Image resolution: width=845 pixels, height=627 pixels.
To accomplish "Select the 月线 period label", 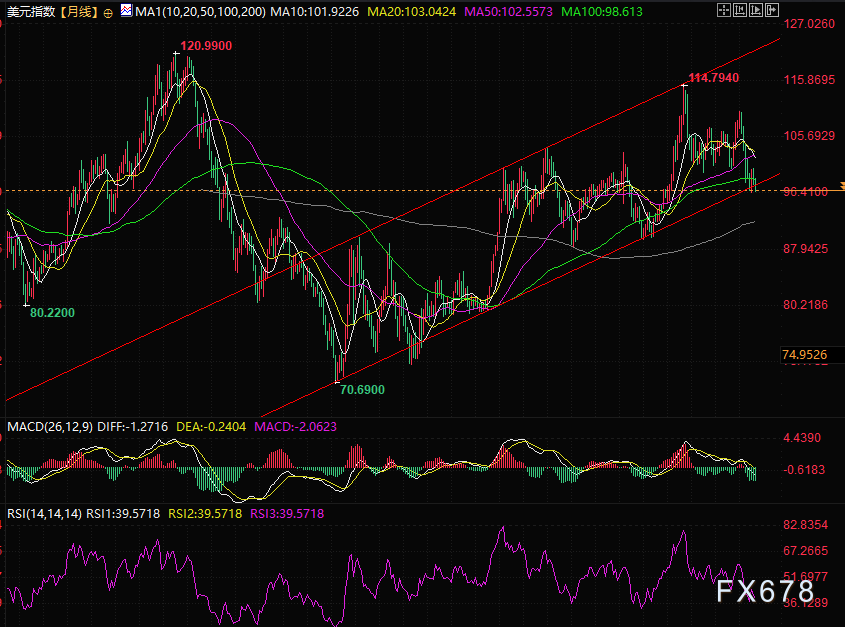I will coord(79,12).
